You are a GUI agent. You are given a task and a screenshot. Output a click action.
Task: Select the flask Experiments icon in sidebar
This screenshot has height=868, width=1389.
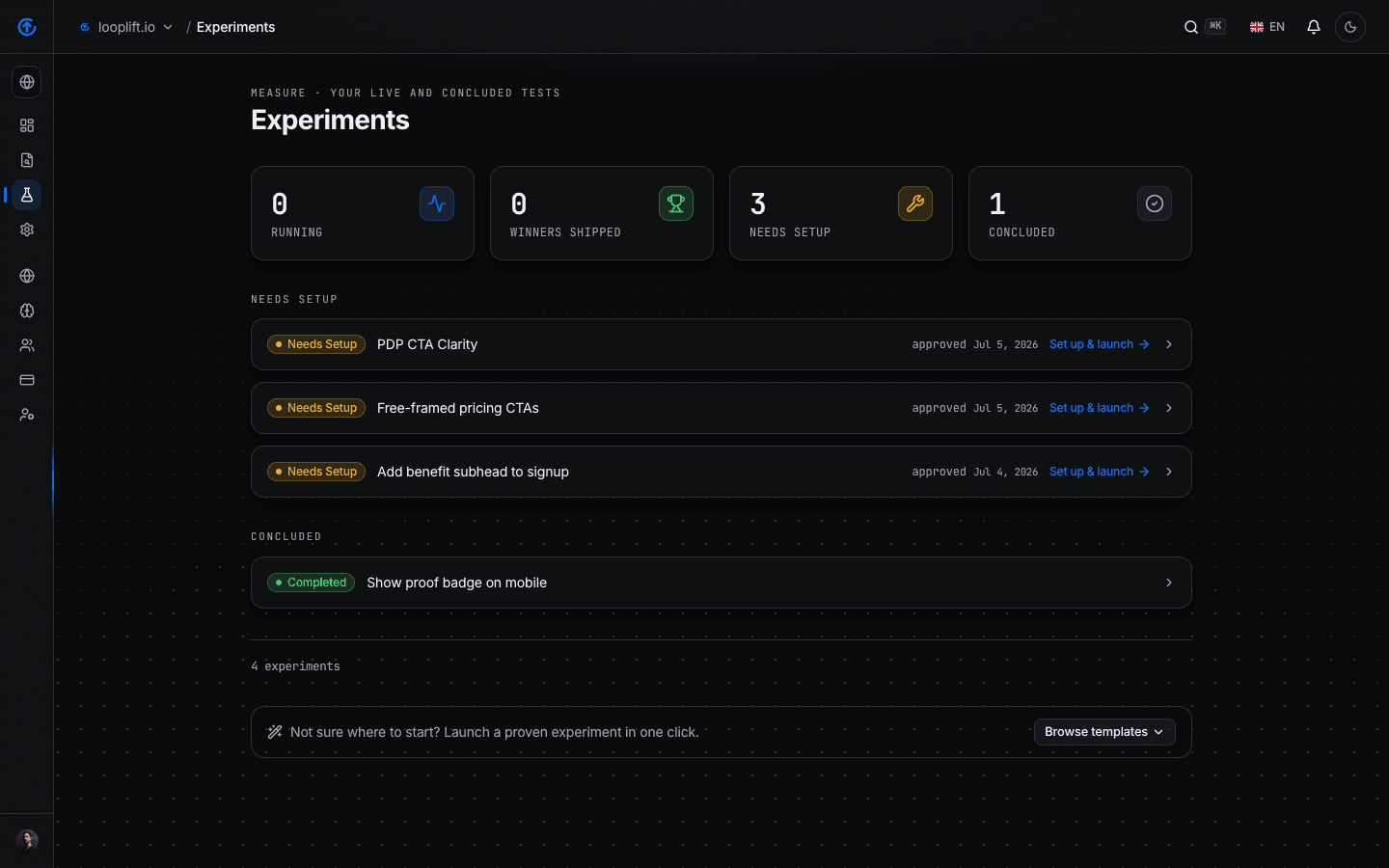pos(27,195)
